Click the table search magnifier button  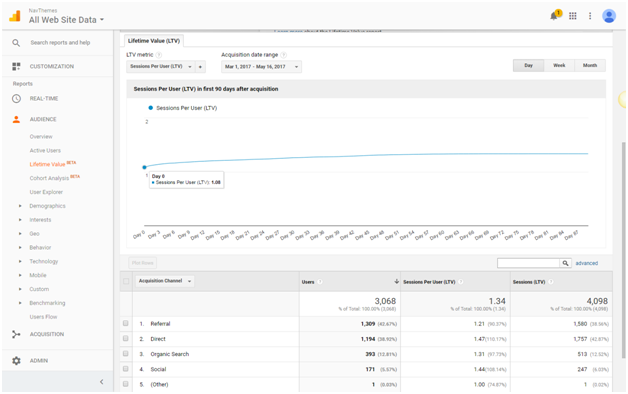click(565, 263)
